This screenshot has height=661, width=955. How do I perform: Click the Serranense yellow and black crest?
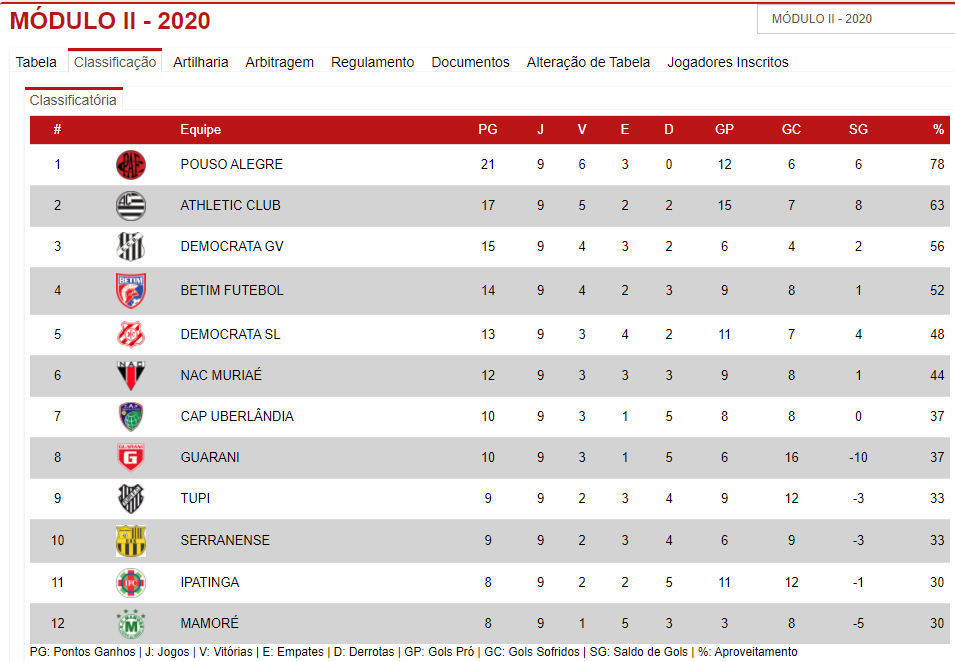point(131,540)
